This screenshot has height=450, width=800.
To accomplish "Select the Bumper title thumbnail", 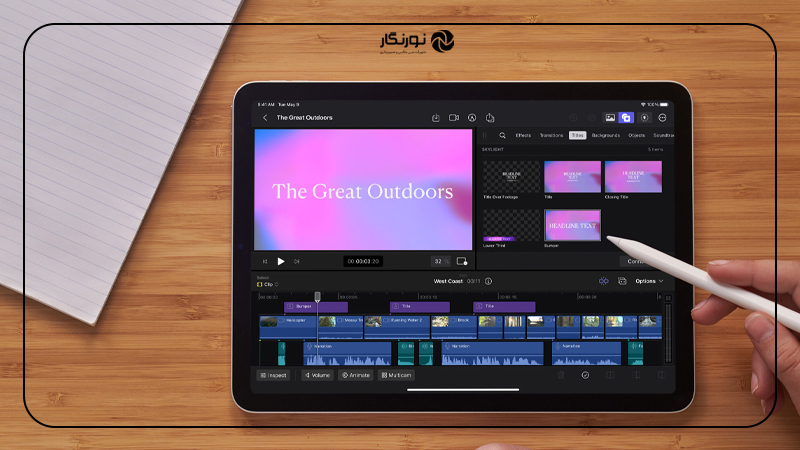I will (x=572, y=225).
